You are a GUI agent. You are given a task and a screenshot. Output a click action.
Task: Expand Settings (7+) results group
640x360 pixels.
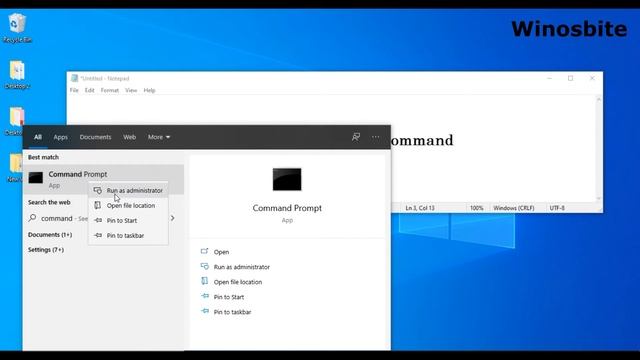[46, 250]
